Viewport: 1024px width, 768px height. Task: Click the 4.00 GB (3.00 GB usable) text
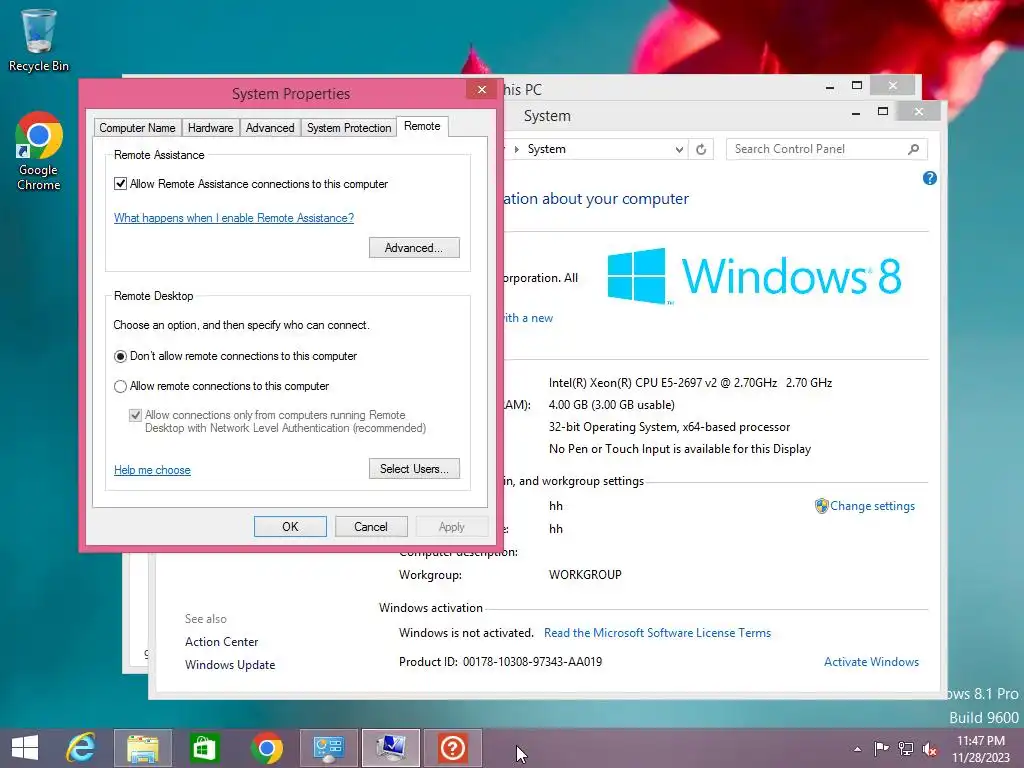(x=612, y=404)
